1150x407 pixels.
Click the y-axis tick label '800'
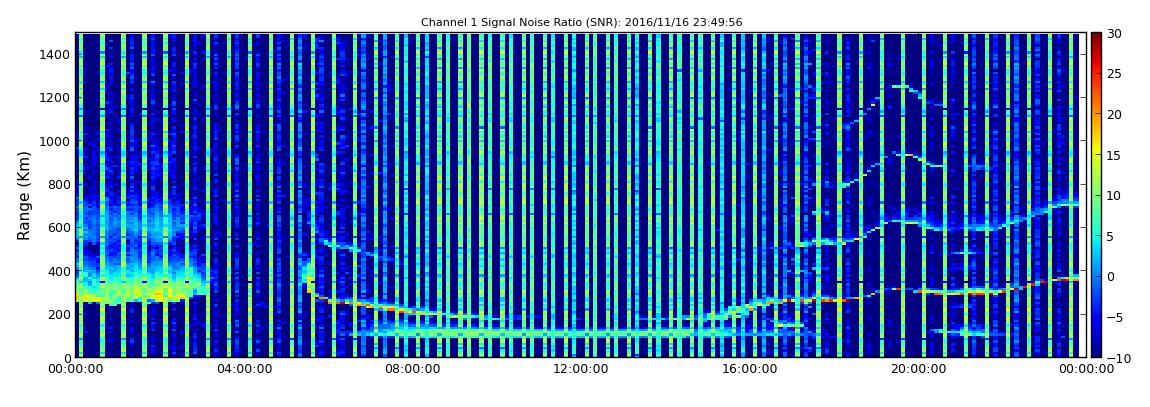coord(59,184)
